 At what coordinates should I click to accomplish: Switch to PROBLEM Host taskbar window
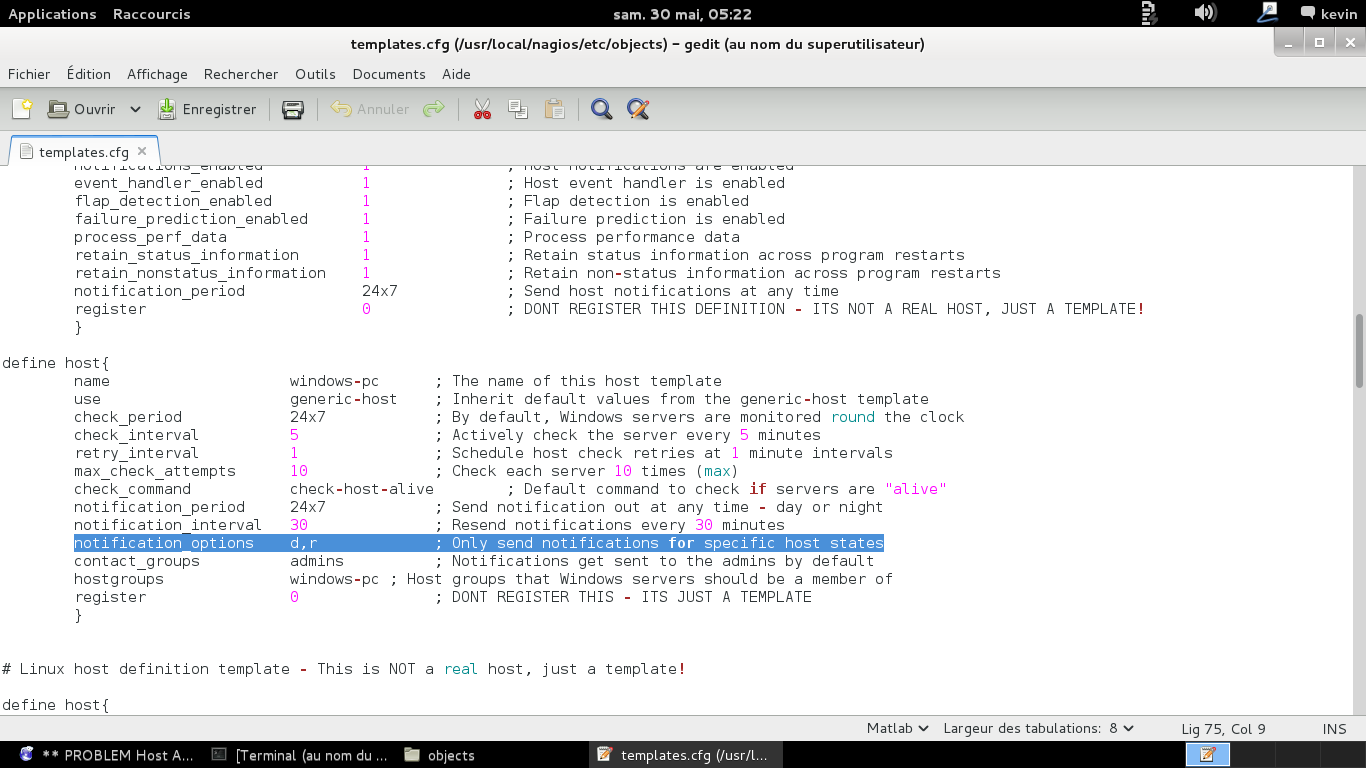tap(107, 755)
